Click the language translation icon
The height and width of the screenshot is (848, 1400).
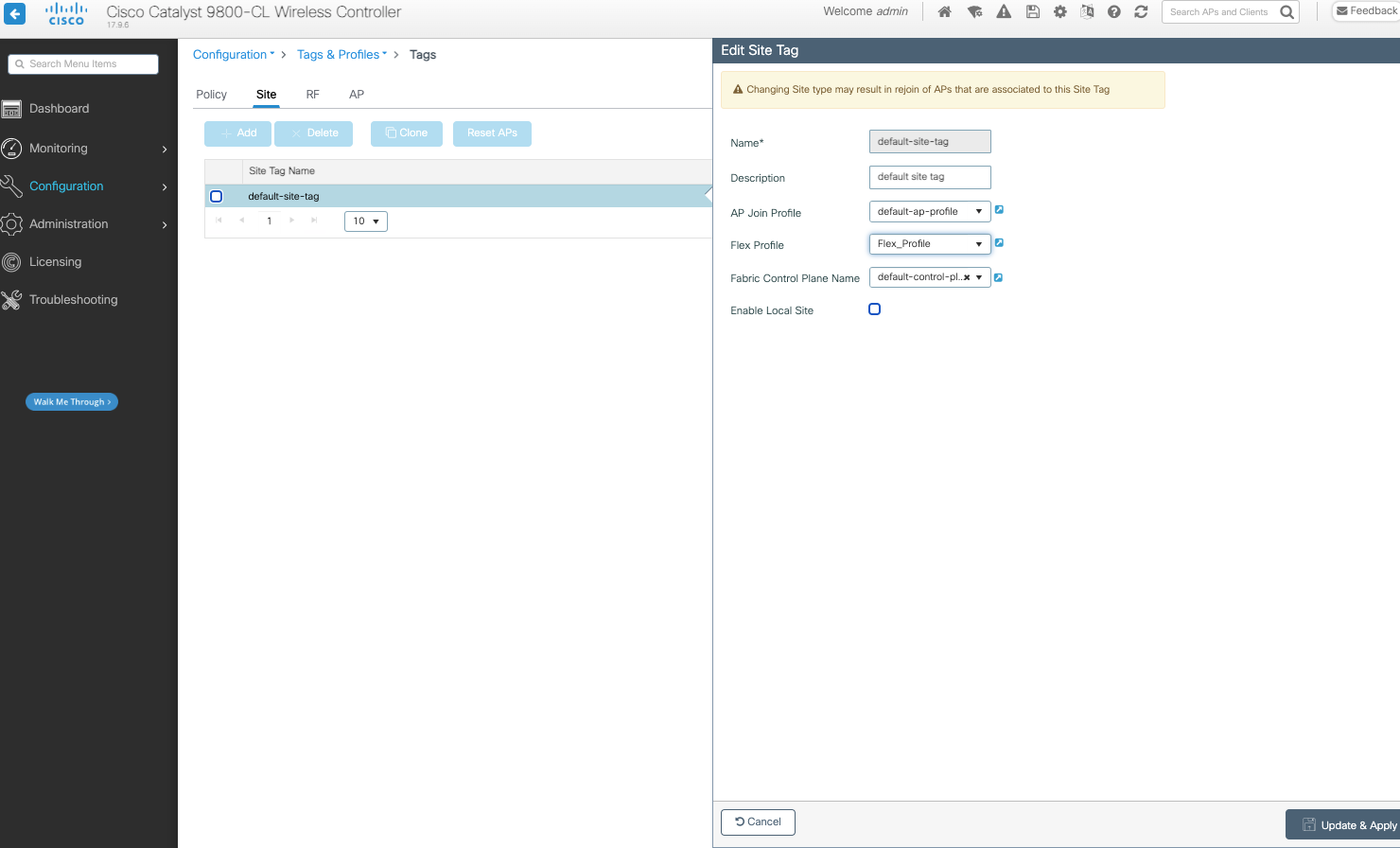[1087, 12]
